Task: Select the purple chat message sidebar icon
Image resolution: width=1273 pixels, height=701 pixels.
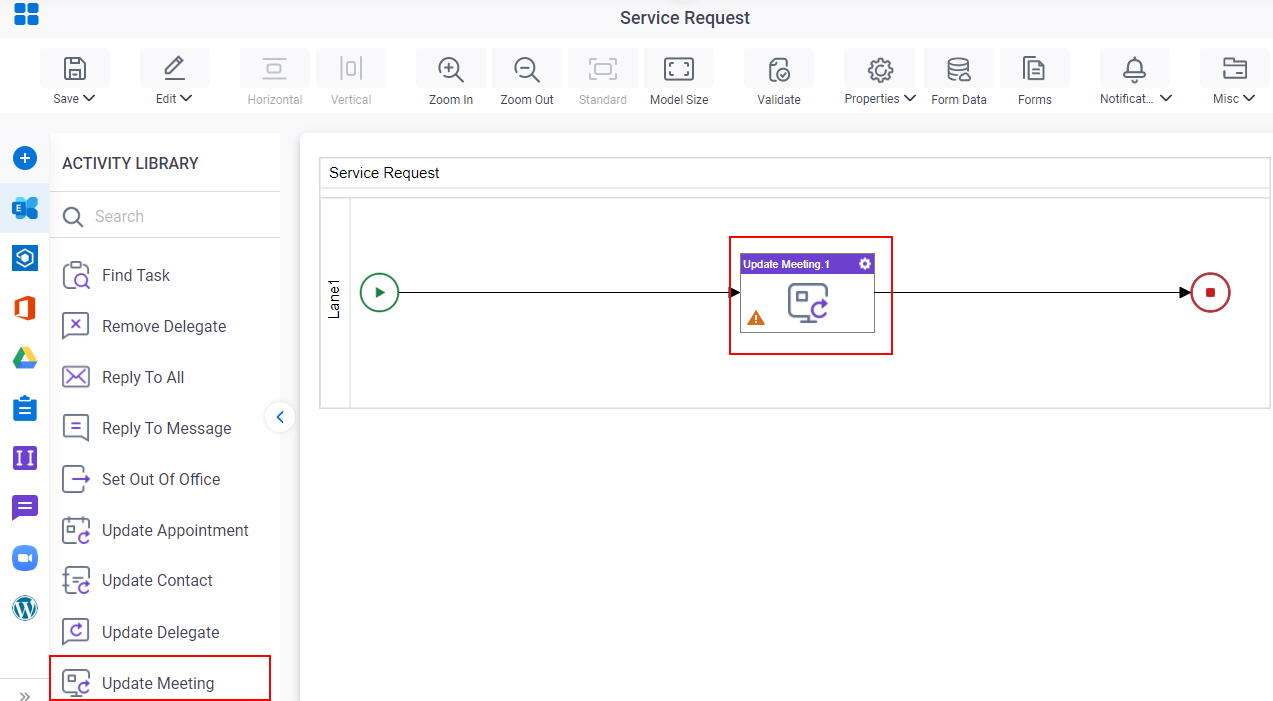Action: point(25,508)
